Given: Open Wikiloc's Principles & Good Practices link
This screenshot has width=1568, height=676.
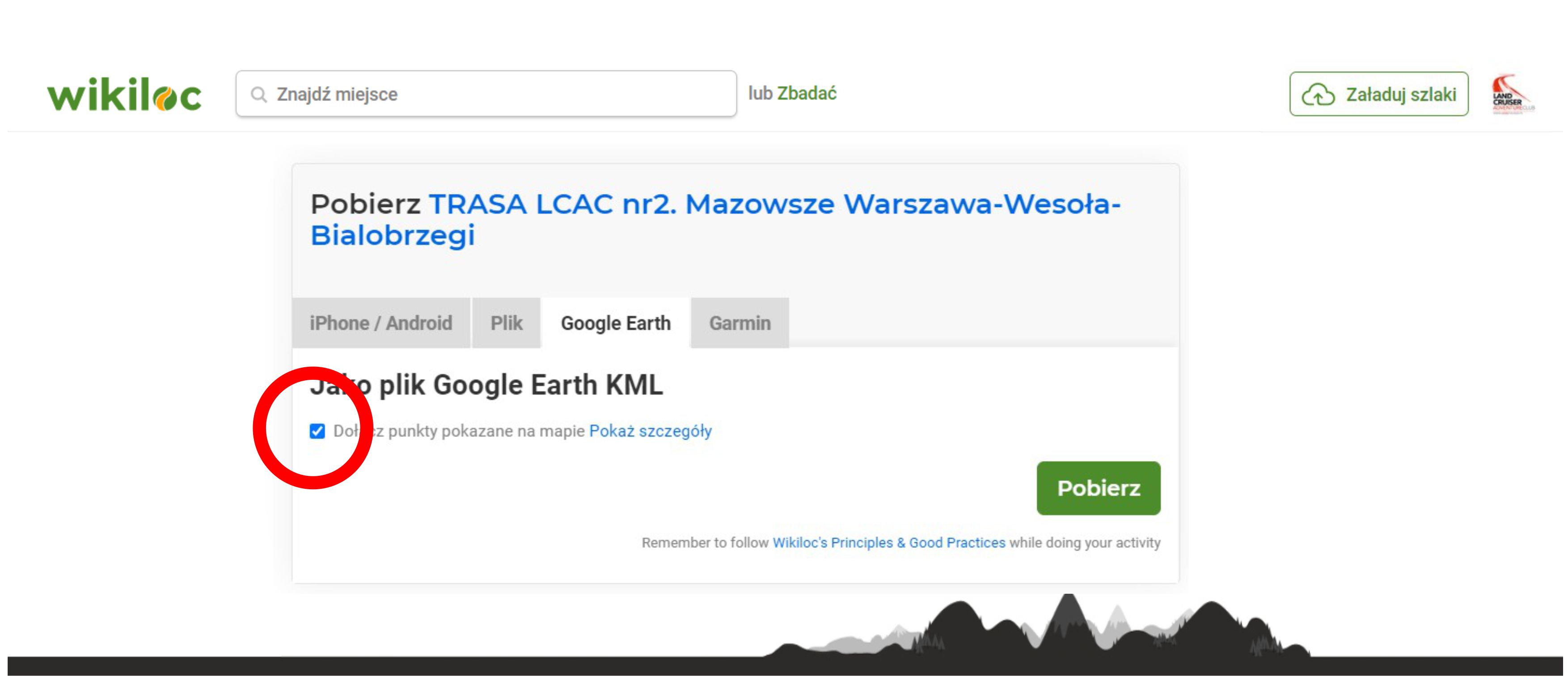Looking at the screenshot, I should pos(889,543).
